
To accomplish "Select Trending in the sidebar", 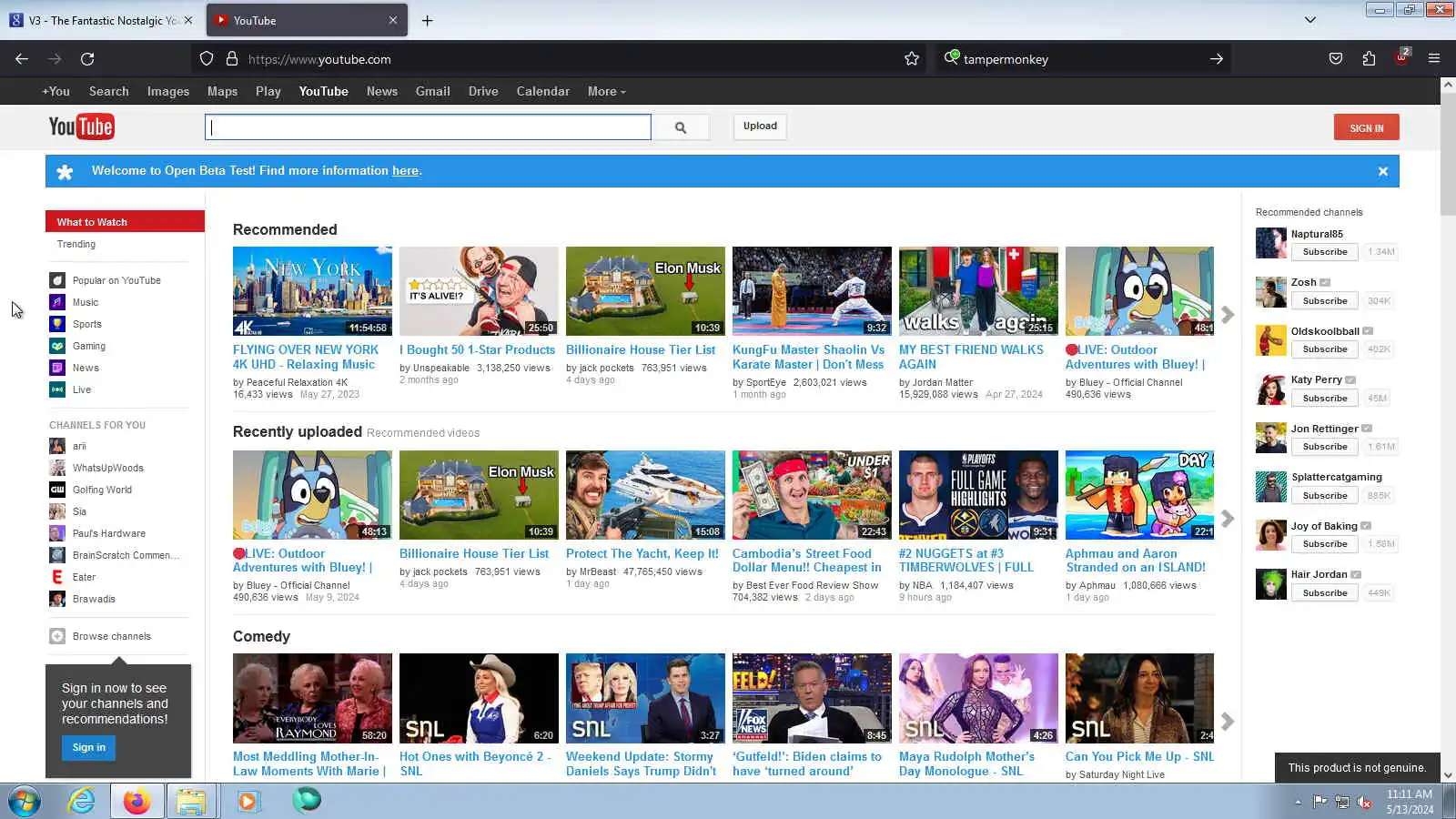I will click(x=76, y=244).
